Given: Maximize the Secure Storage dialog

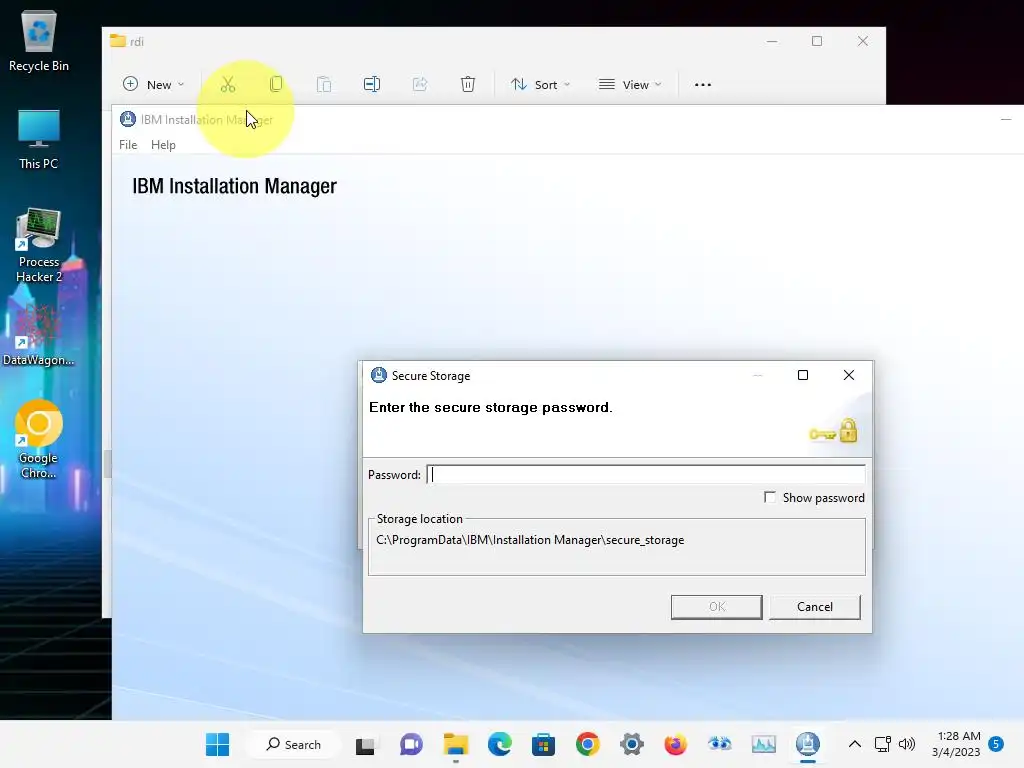Looking at the screenshot, I should coord(803,375).
